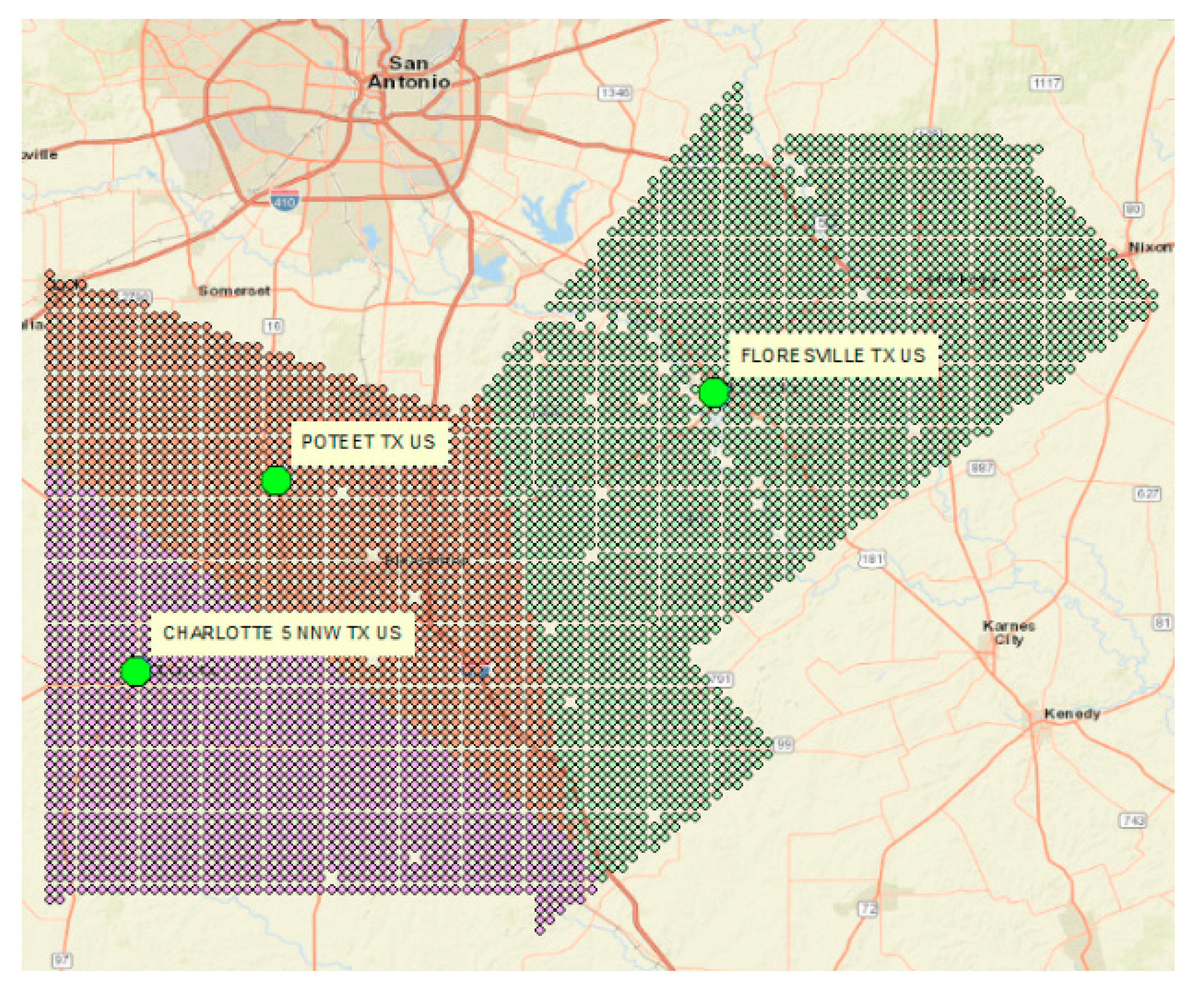
Task: Click the route 181 highway shield
Action: click(x=872, y=558)
